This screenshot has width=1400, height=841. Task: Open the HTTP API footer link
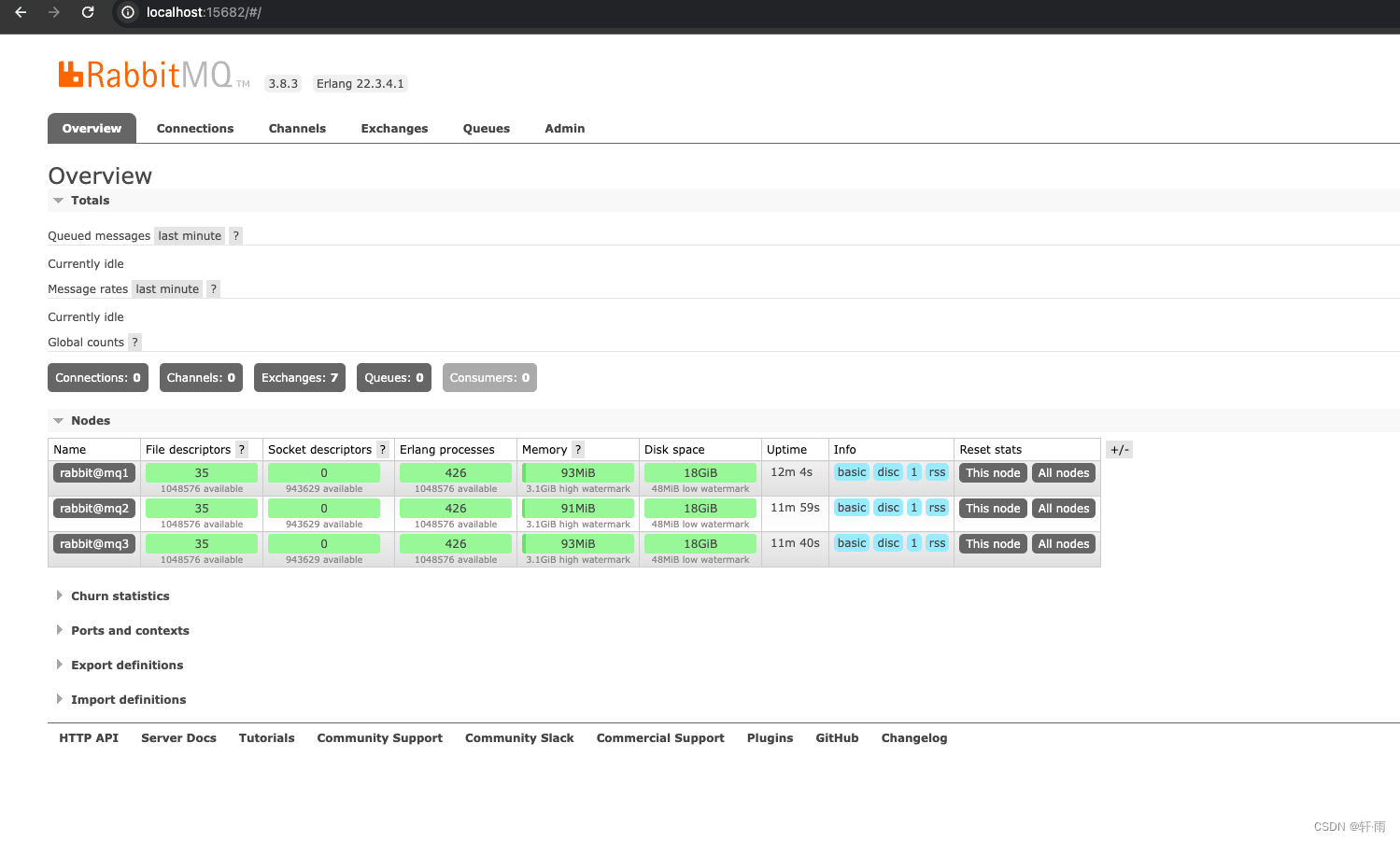(89, 738)
